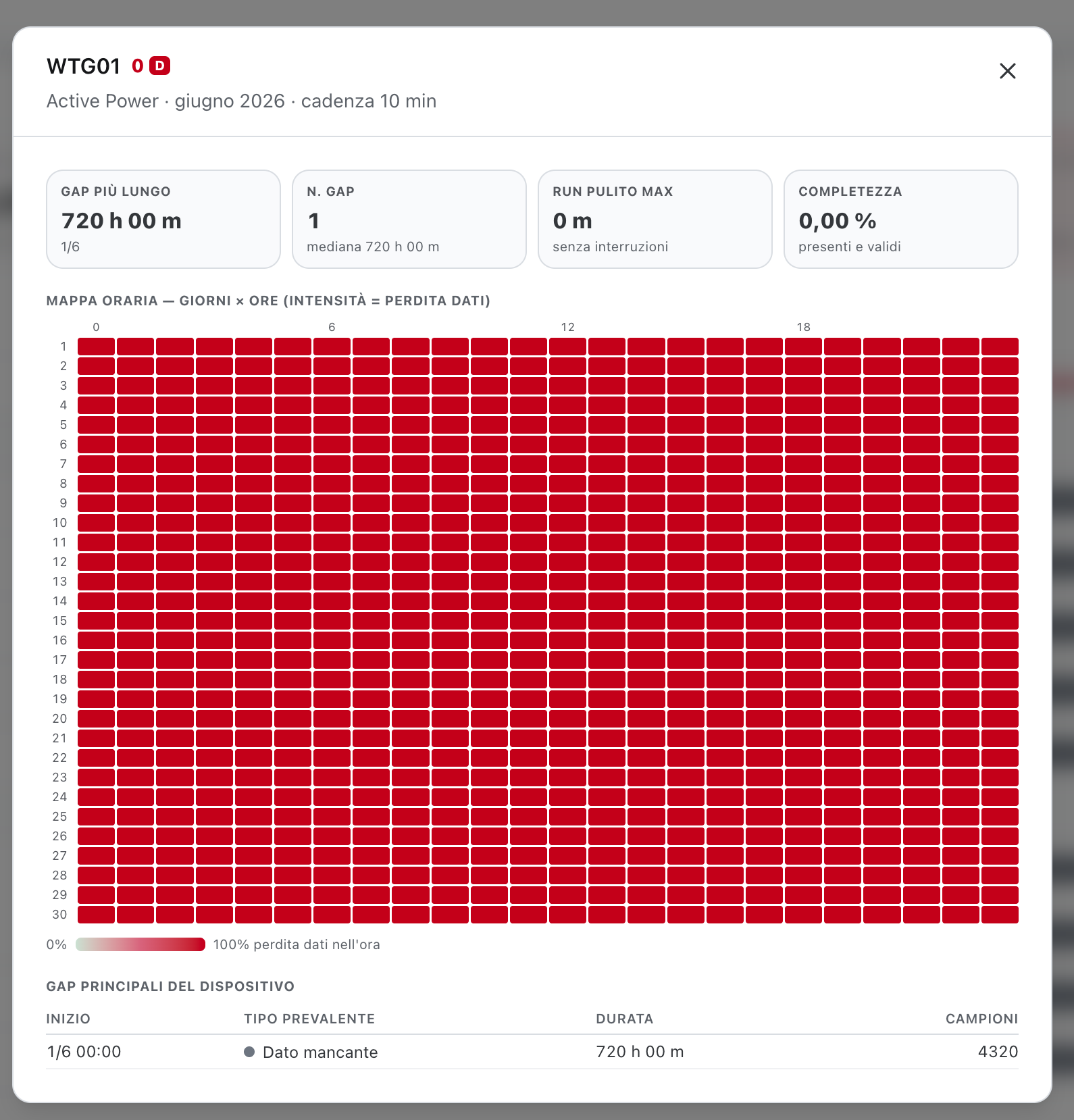Click the '4320' samples value
The height and width of the screenshot is (1120, 1074).
998,1052
